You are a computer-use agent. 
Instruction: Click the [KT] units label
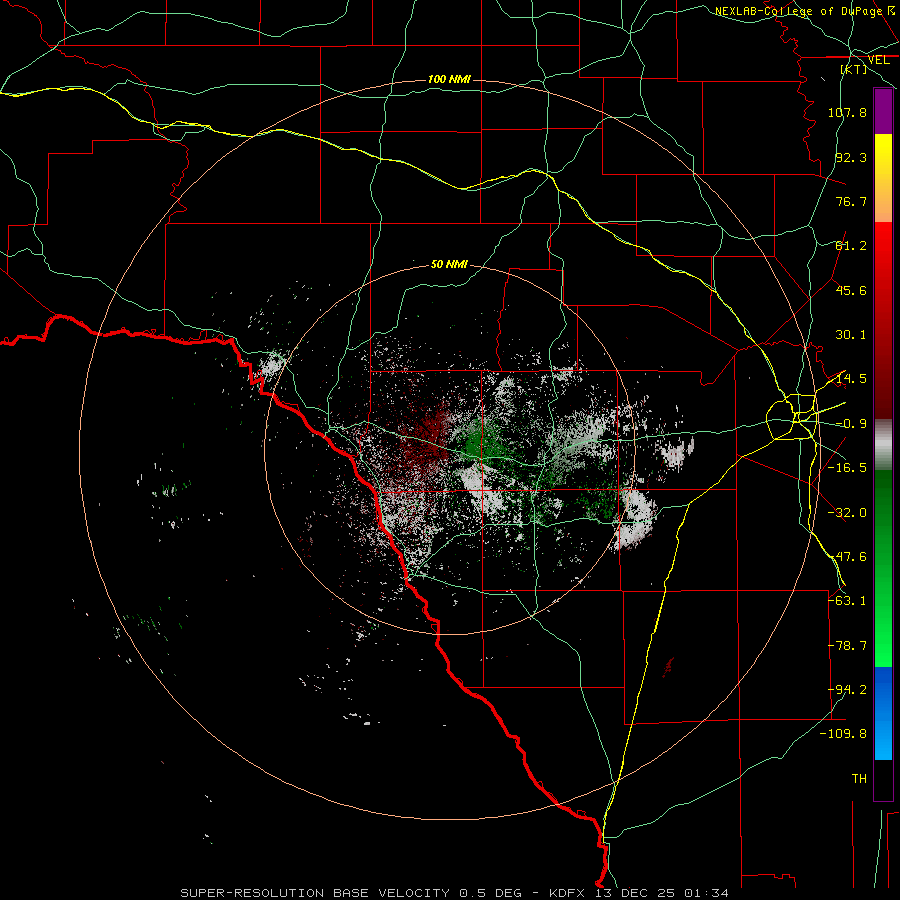[x=854, y=69]
